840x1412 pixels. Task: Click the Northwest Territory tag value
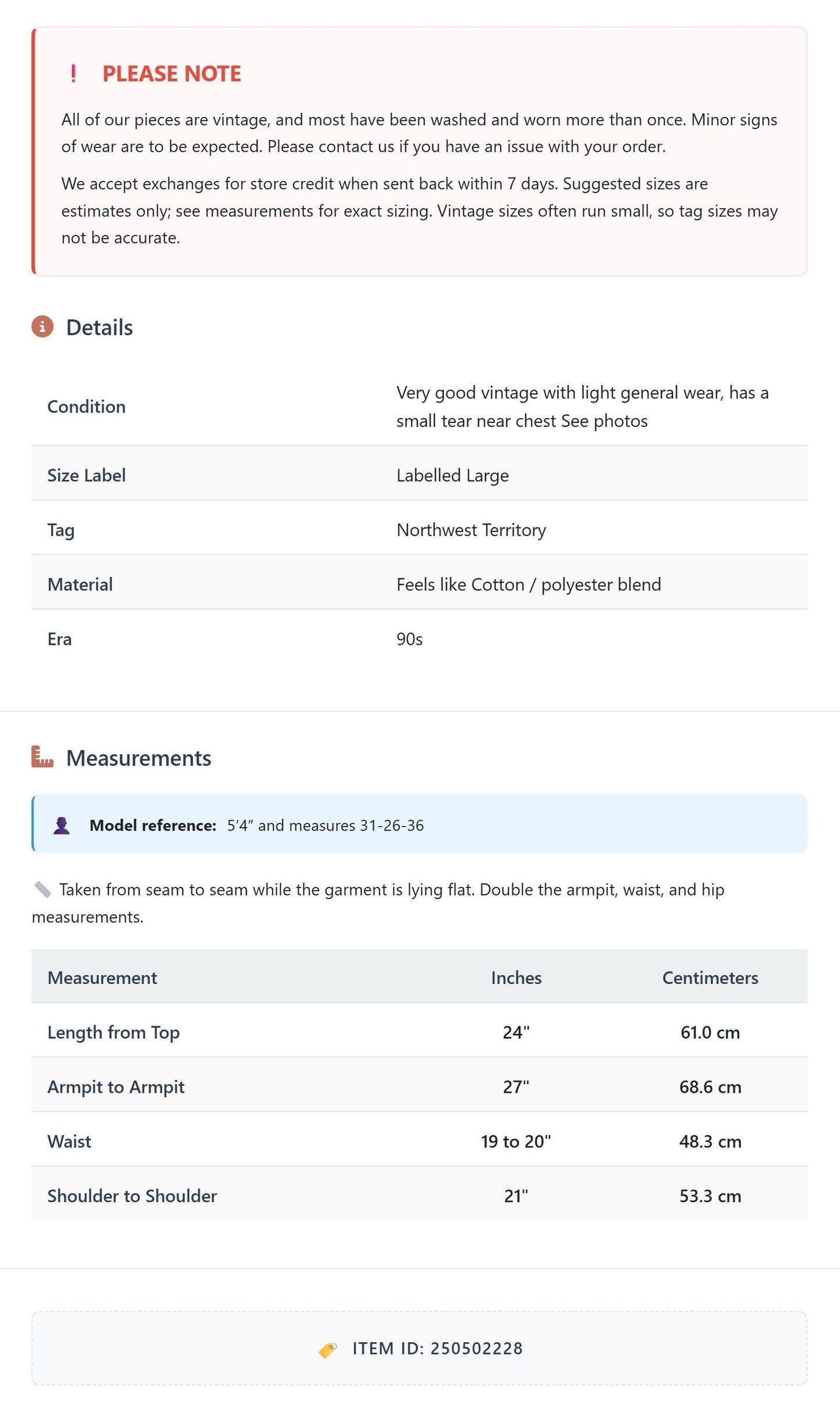click(471, 530)
